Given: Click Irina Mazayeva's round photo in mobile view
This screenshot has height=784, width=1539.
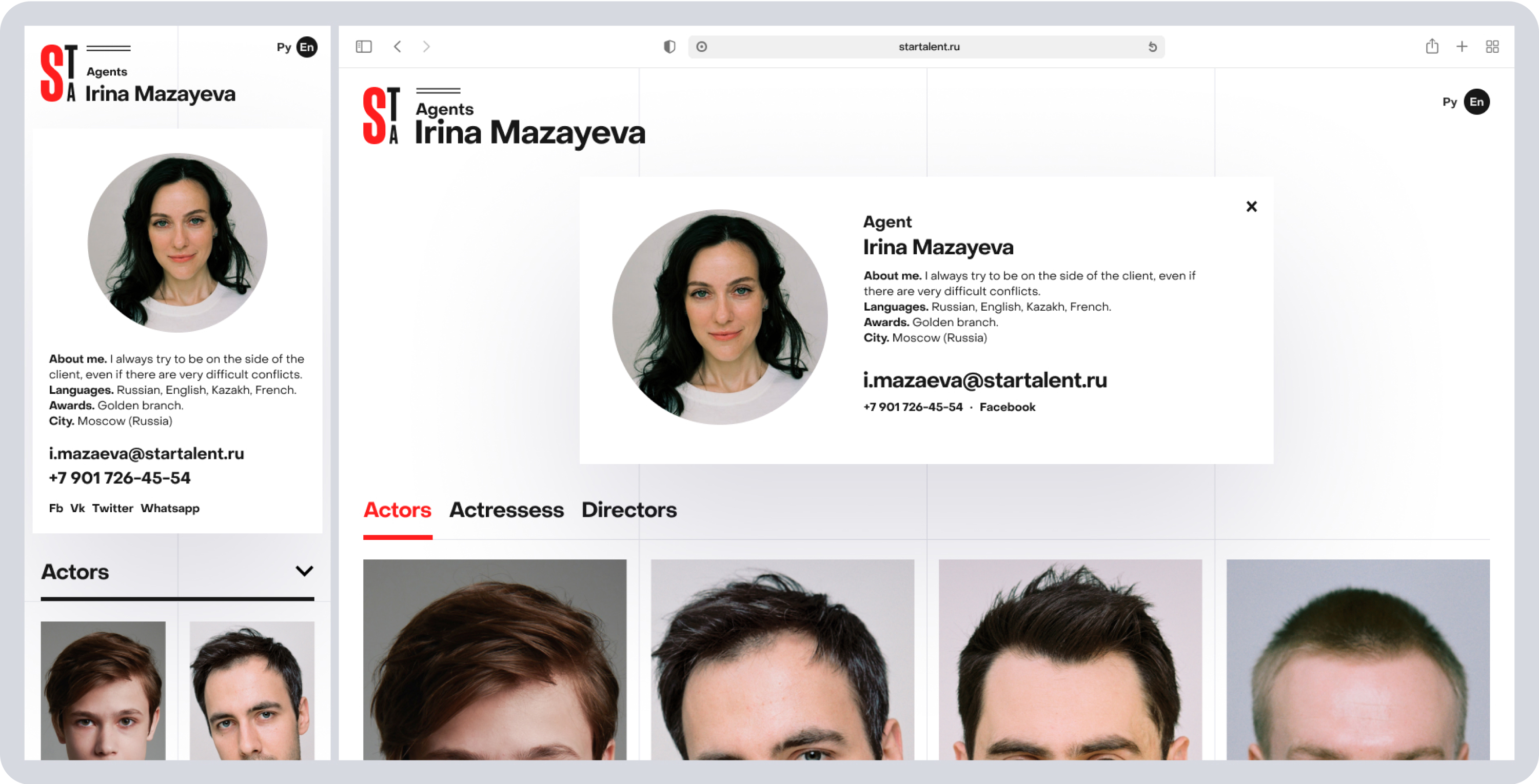Looking at the screenshot, I should click(177, 243).
